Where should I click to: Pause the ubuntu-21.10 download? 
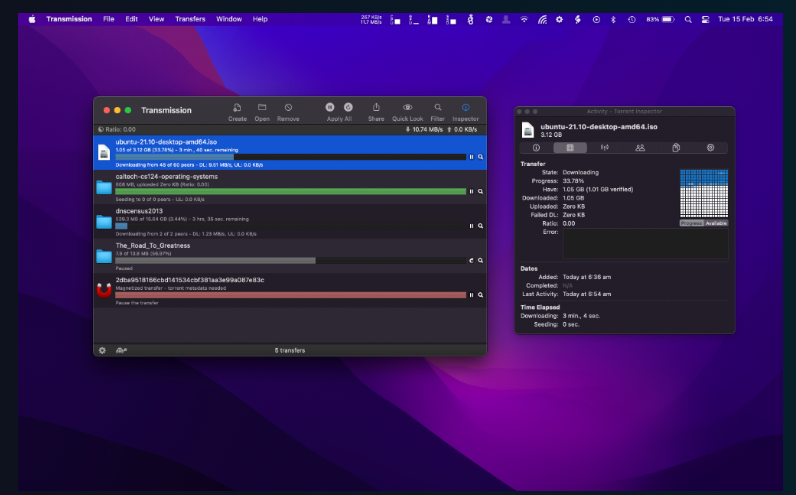471,157
